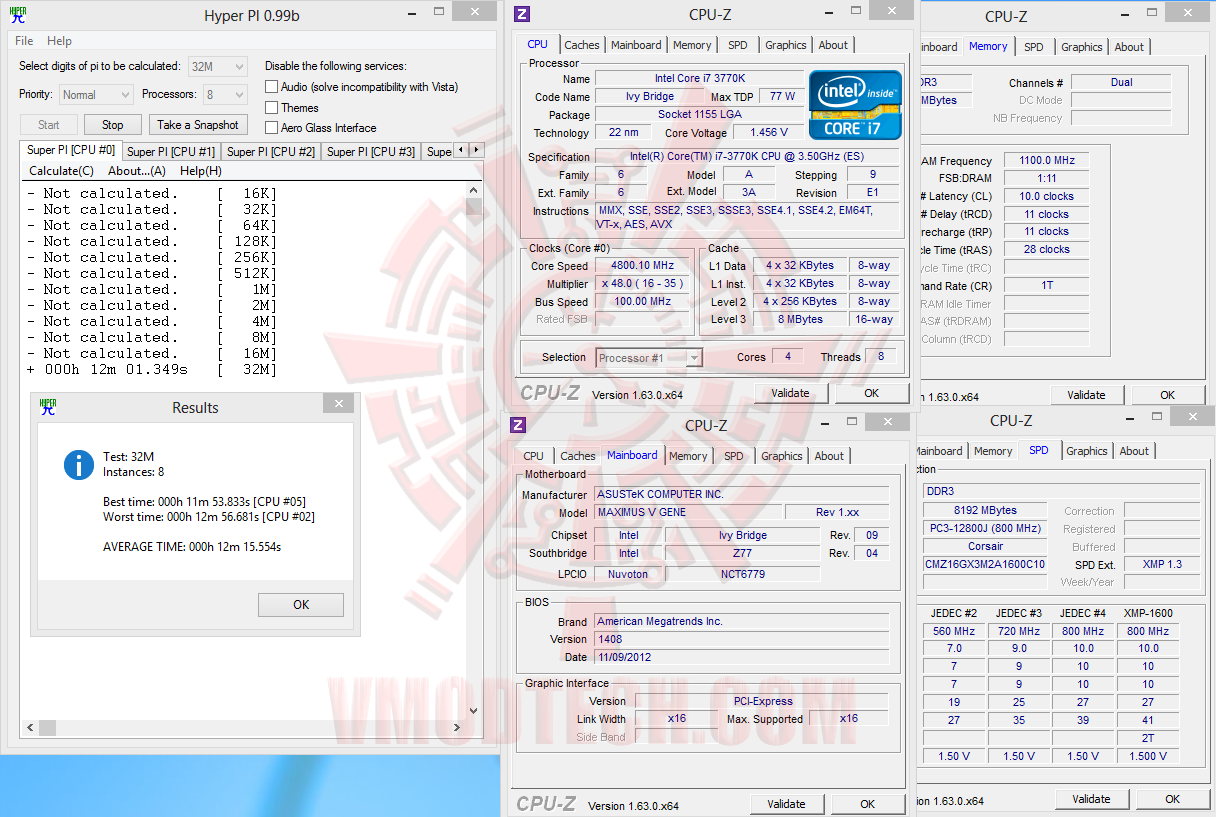The height and width of the screenshot is (817, 1216).
Task: Click the Take a Snapshot button
Action: 198,125
